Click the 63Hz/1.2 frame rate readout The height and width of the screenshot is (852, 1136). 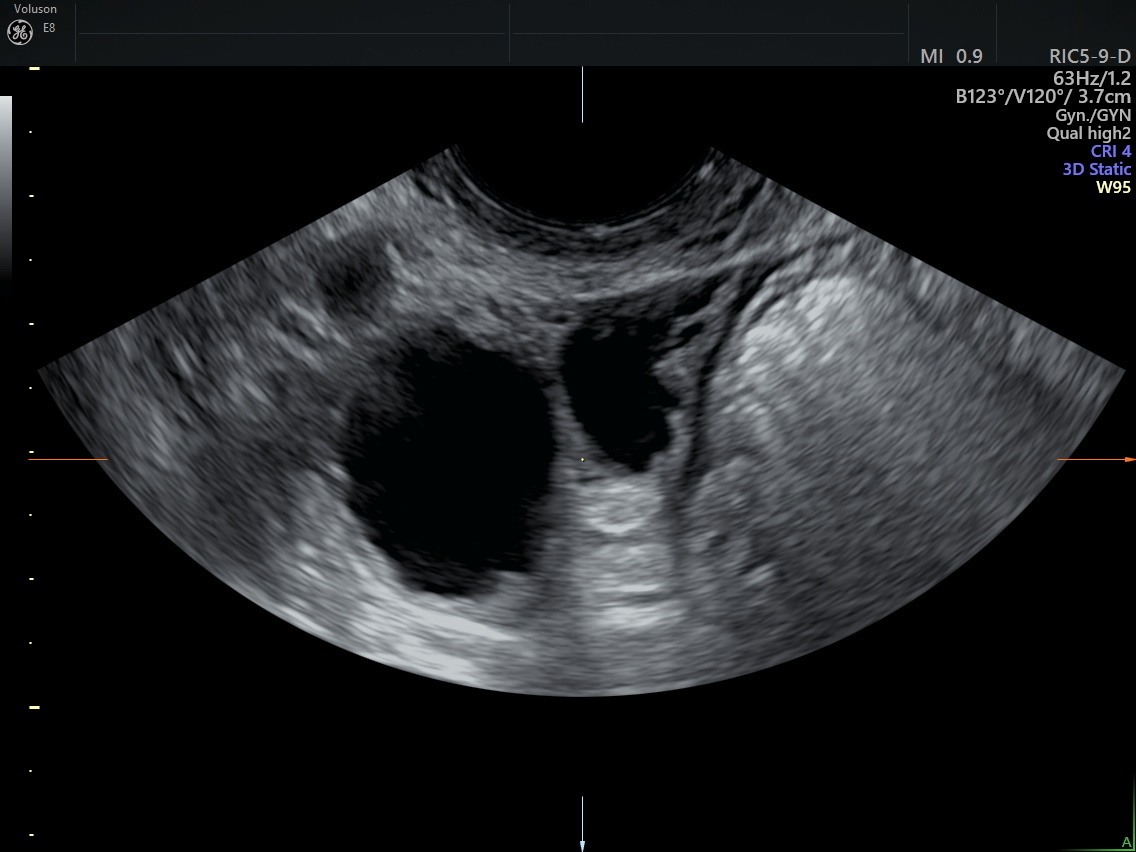pyautogui.click(x=1091, y=77)
